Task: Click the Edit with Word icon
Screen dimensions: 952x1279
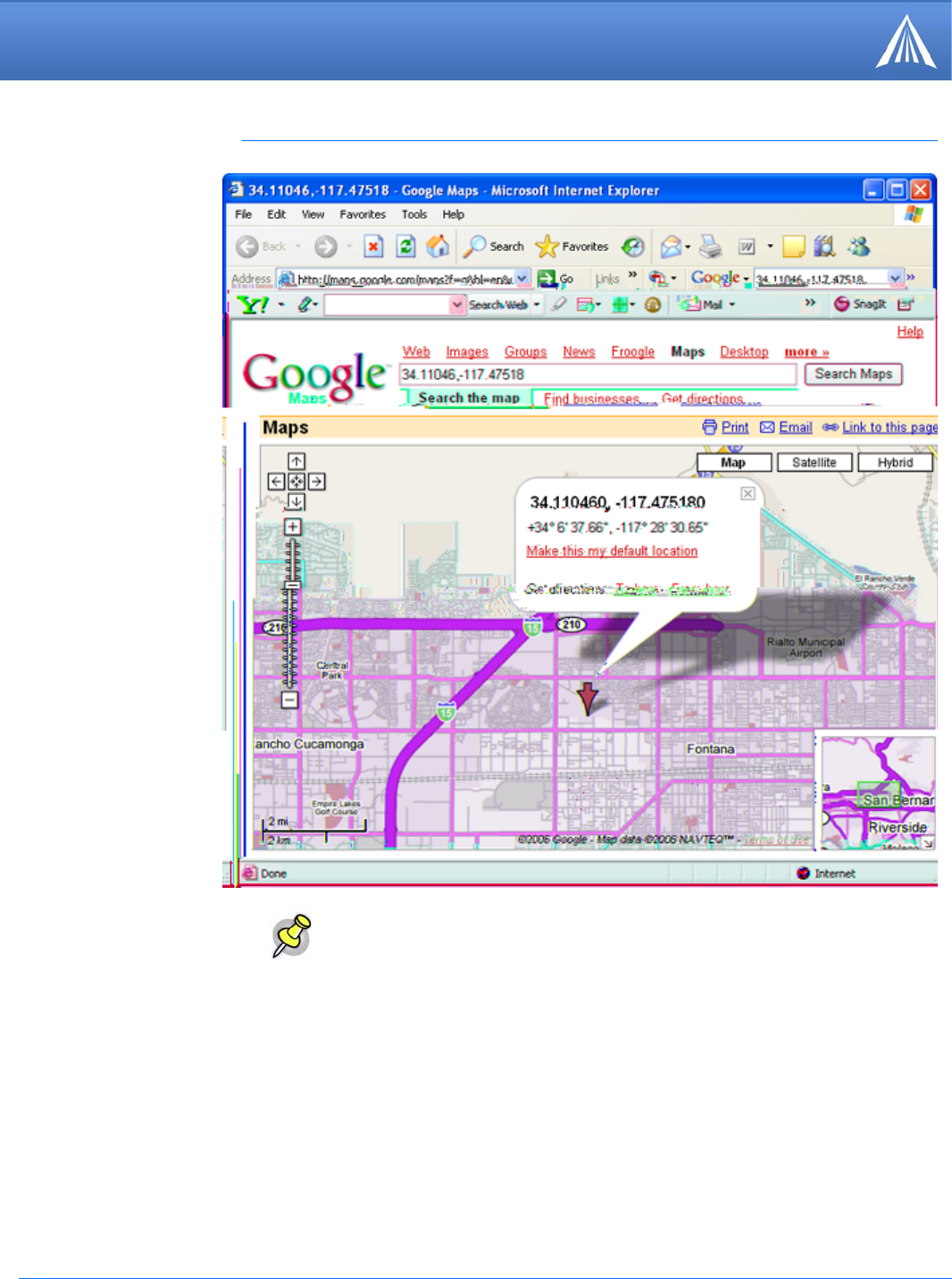Action: [747, 247]
